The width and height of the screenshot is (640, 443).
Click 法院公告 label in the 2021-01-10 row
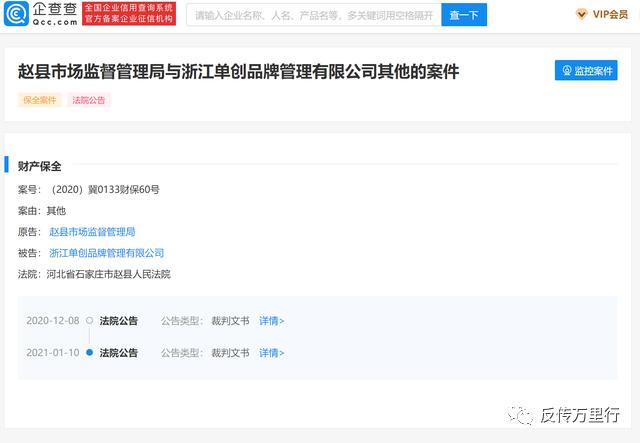(x=119, y=353)
